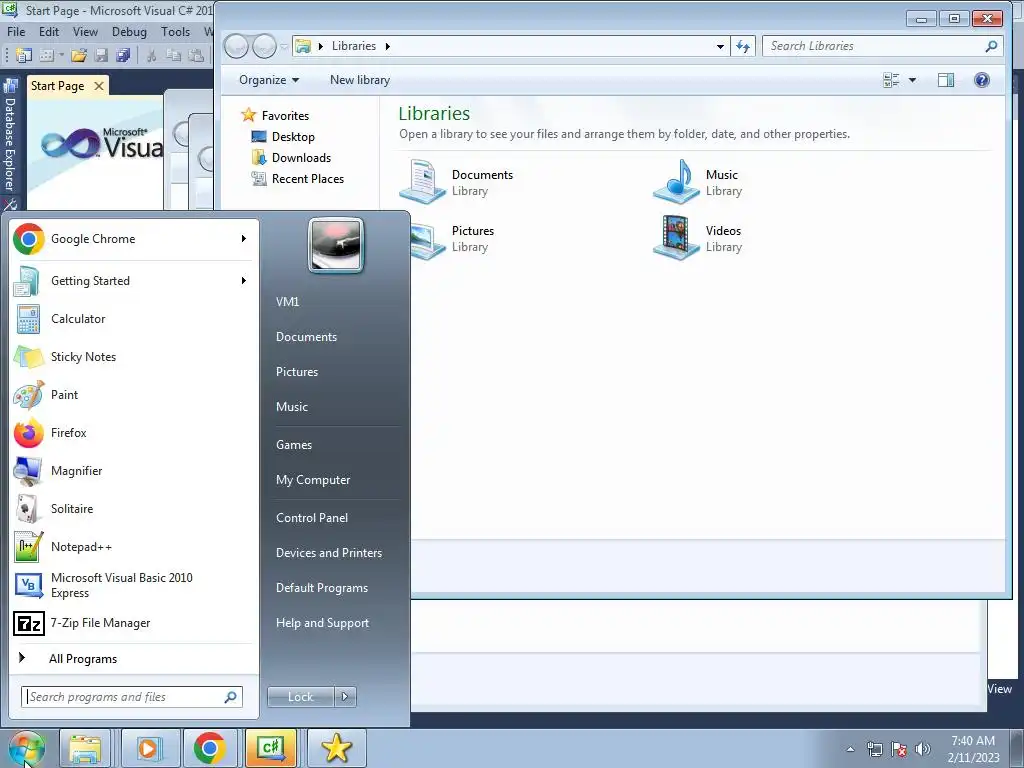Launch Sticky Notes from Start menu

point(134,357)
